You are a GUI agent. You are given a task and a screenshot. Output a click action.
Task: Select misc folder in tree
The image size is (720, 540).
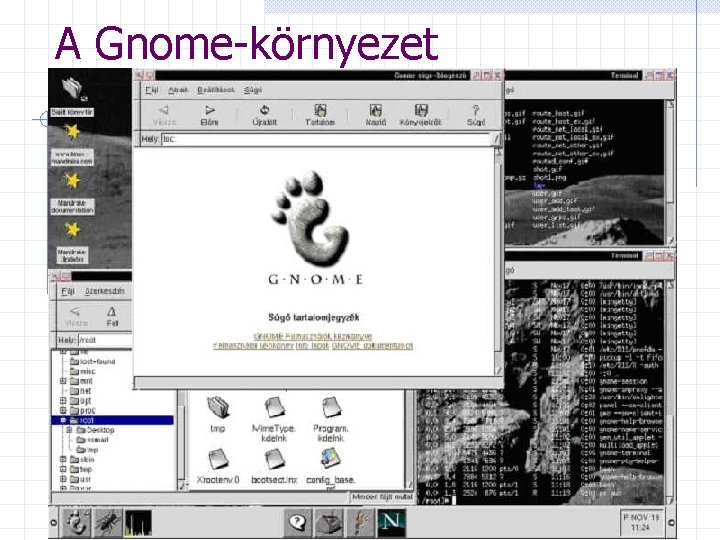[83, 371]
